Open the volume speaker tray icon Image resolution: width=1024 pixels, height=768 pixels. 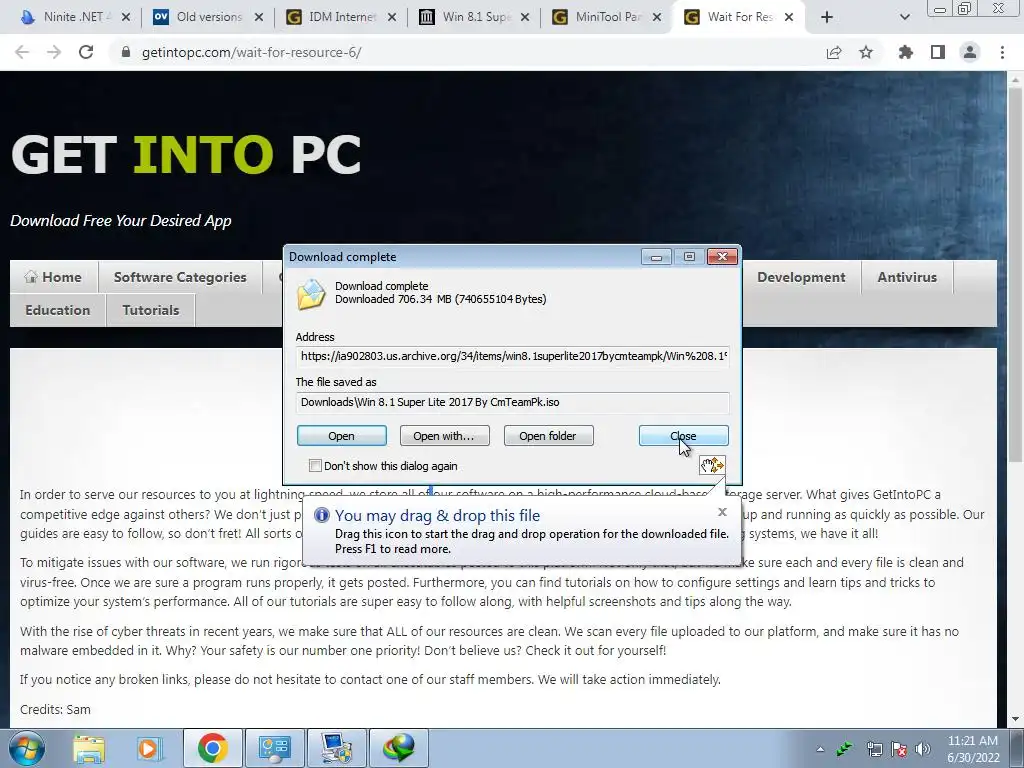923,748
